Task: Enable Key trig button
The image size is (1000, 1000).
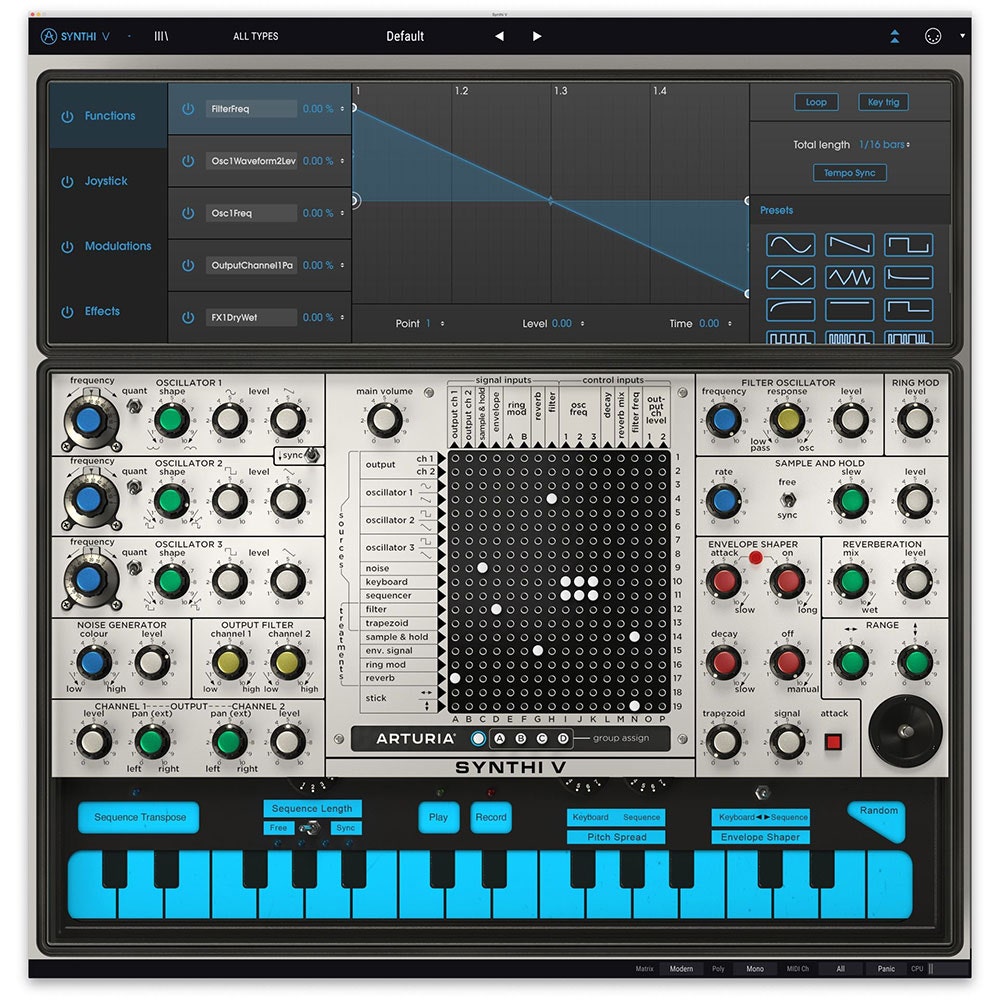Action: pyautogui.click(x=883, y=102)
